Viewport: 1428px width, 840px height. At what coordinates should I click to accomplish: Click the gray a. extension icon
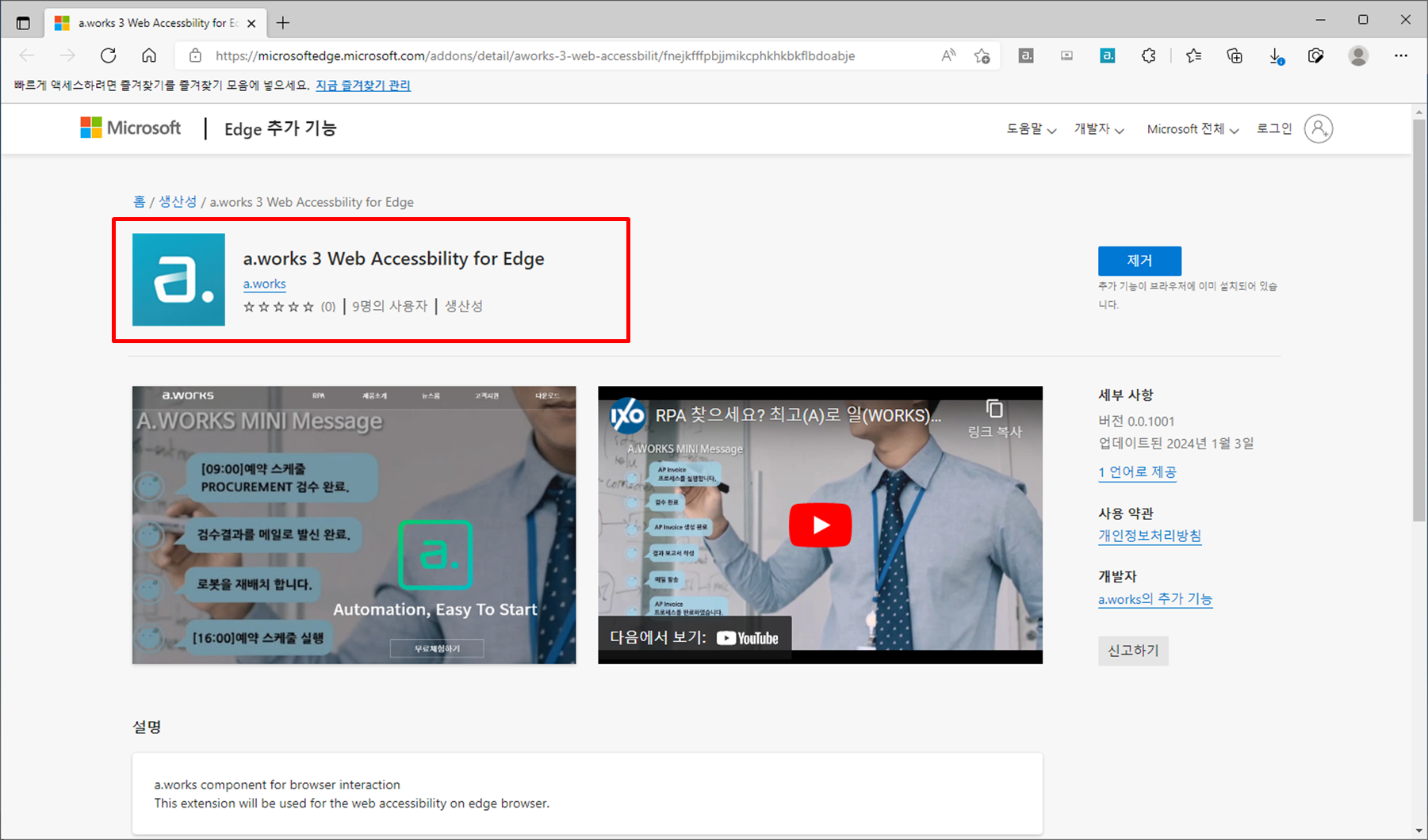pos(1026,55)
